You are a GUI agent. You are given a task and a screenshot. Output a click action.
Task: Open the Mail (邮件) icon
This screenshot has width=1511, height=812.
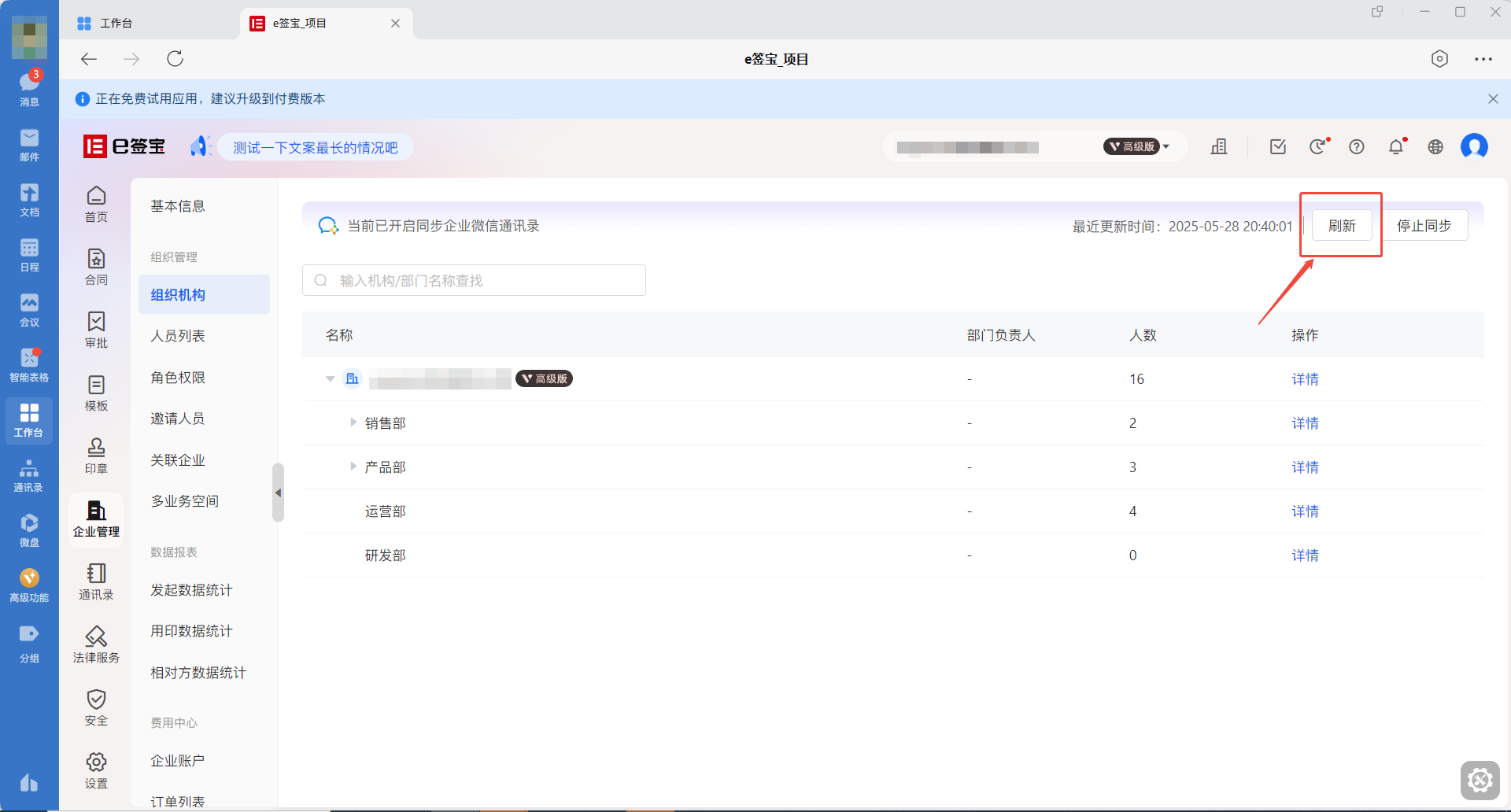(x=29, y=145)
